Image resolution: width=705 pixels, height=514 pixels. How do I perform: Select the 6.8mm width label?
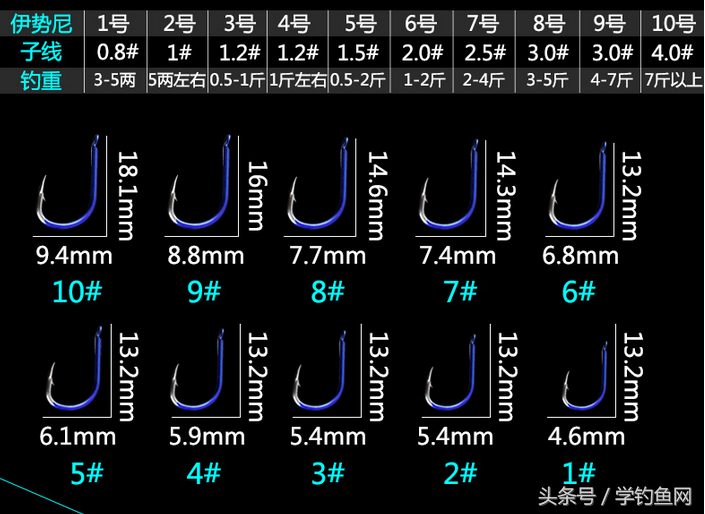point(580,256)
